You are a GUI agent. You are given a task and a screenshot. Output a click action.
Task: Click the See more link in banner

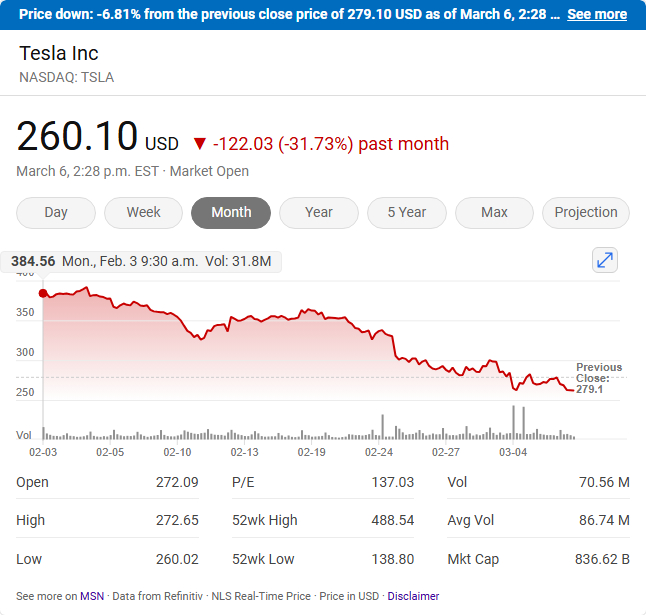[x=597, y=14]
